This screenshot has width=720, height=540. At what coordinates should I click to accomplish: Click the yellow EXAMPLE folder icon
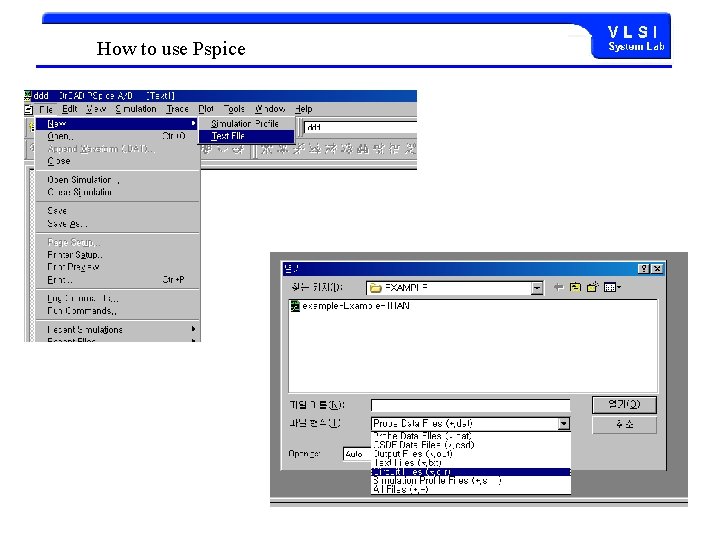point(376,288)
